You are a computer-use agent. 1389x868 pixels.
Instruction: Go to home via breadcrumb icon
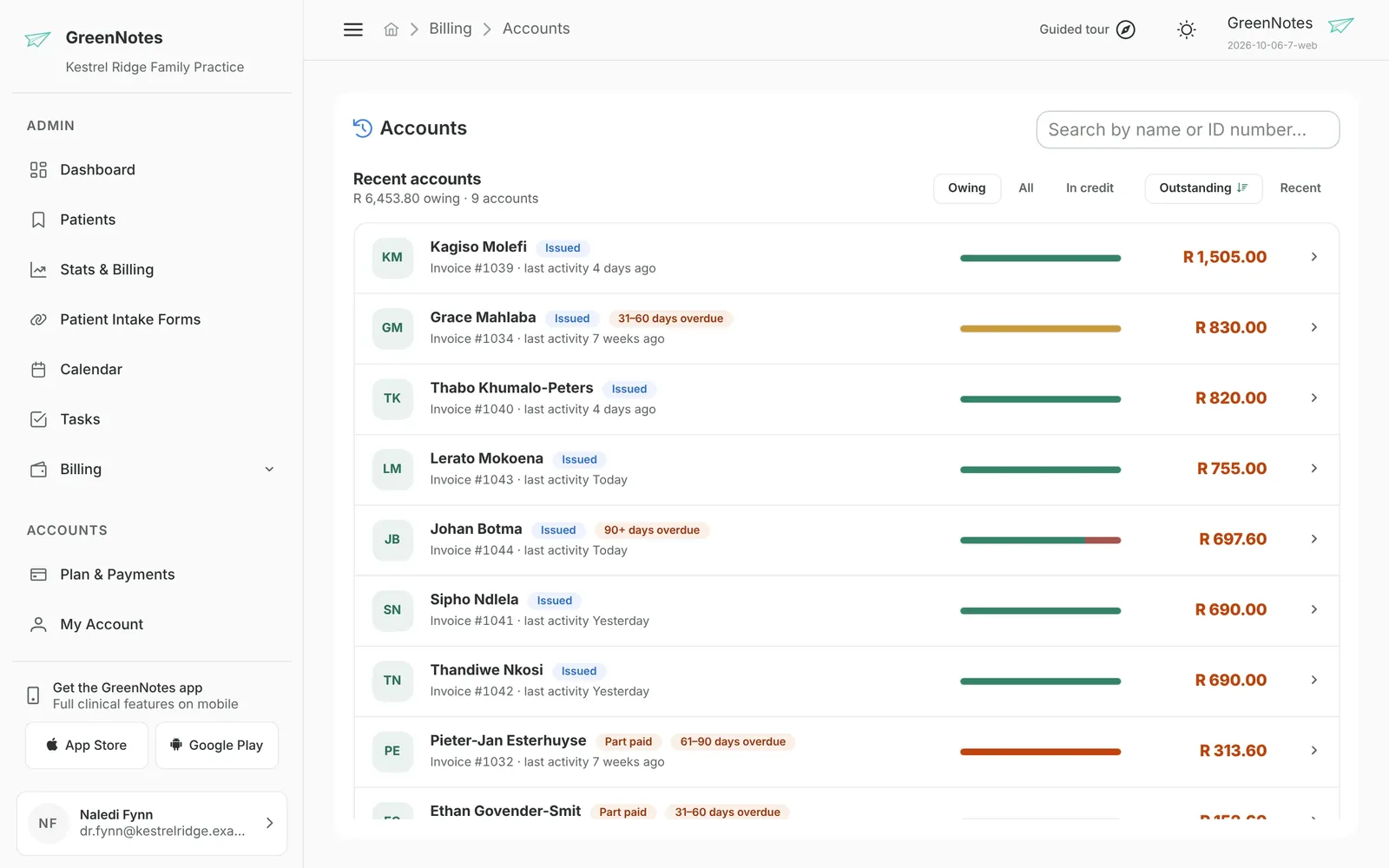(x=392, y=30)
